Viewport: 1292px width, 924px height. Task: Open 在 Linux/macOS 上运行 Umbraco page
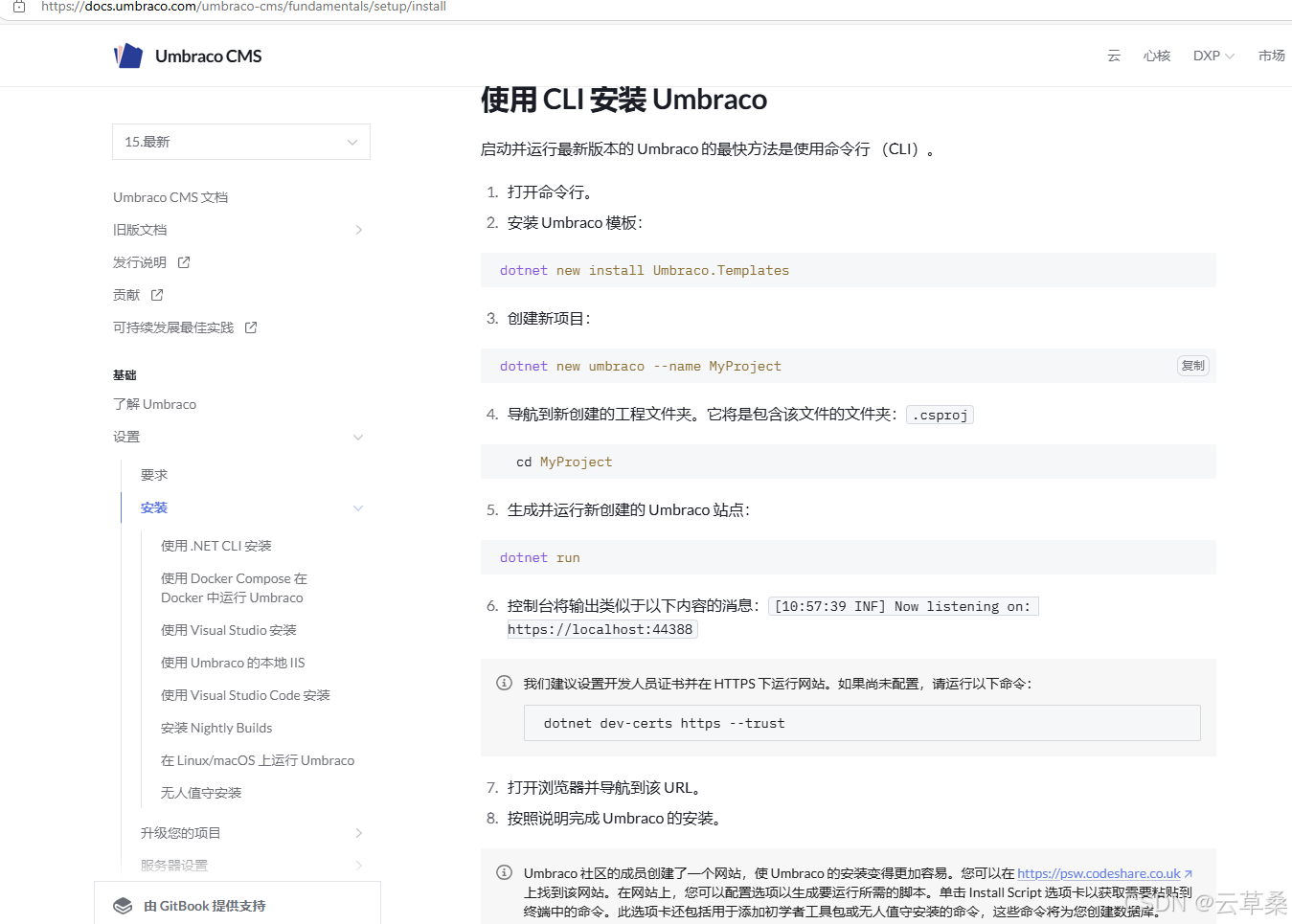click(258, 760)
